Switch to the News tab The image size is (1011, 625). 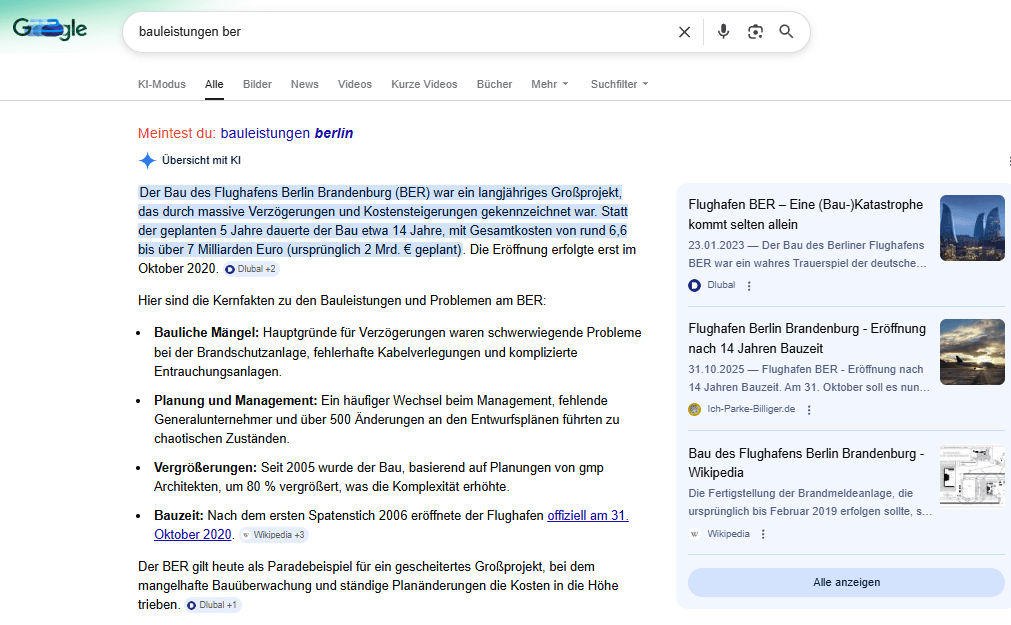[305, 84]
